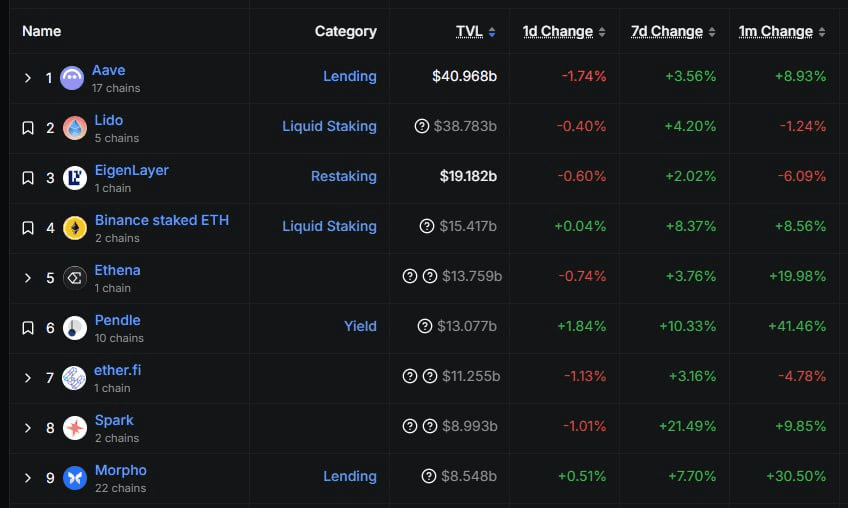848x508 pixels.
Task: Click Morpho 1m change +30.50%
Action: point(796,476)
